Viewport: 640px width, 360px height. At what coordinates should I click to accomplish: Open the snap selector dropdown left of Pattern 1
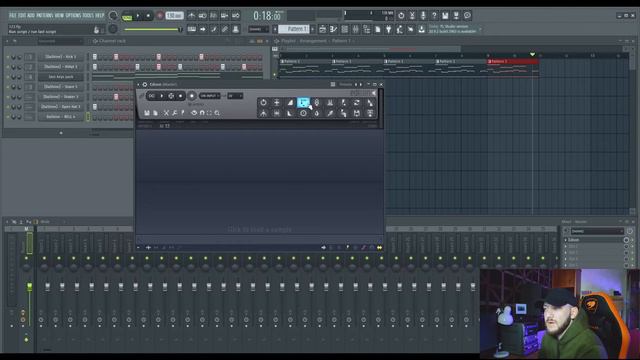[258, 29]
